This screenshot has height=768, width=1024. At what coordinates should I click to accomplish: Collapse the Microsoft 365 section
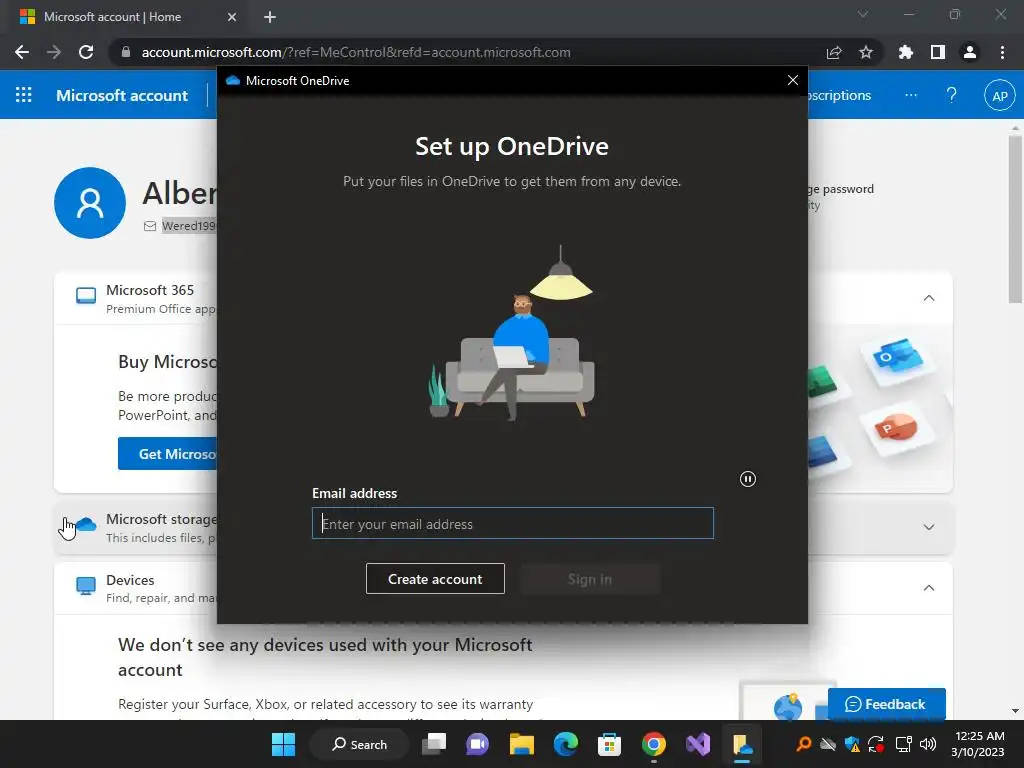pos(929,298)
